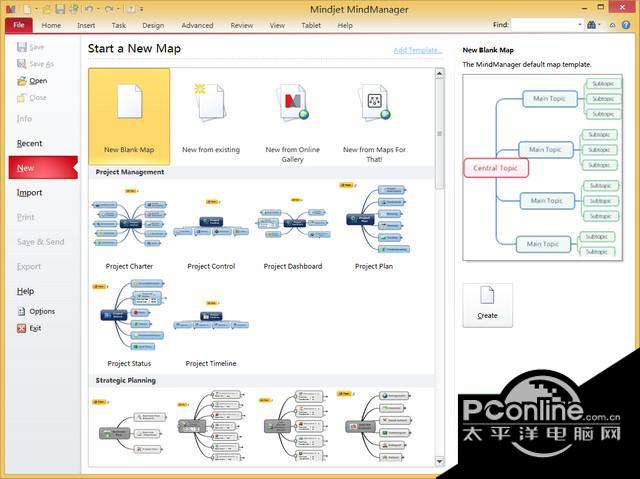Switch to the View ribbon tab
Viewport: 640px width, 479px height.
point(277,25)
